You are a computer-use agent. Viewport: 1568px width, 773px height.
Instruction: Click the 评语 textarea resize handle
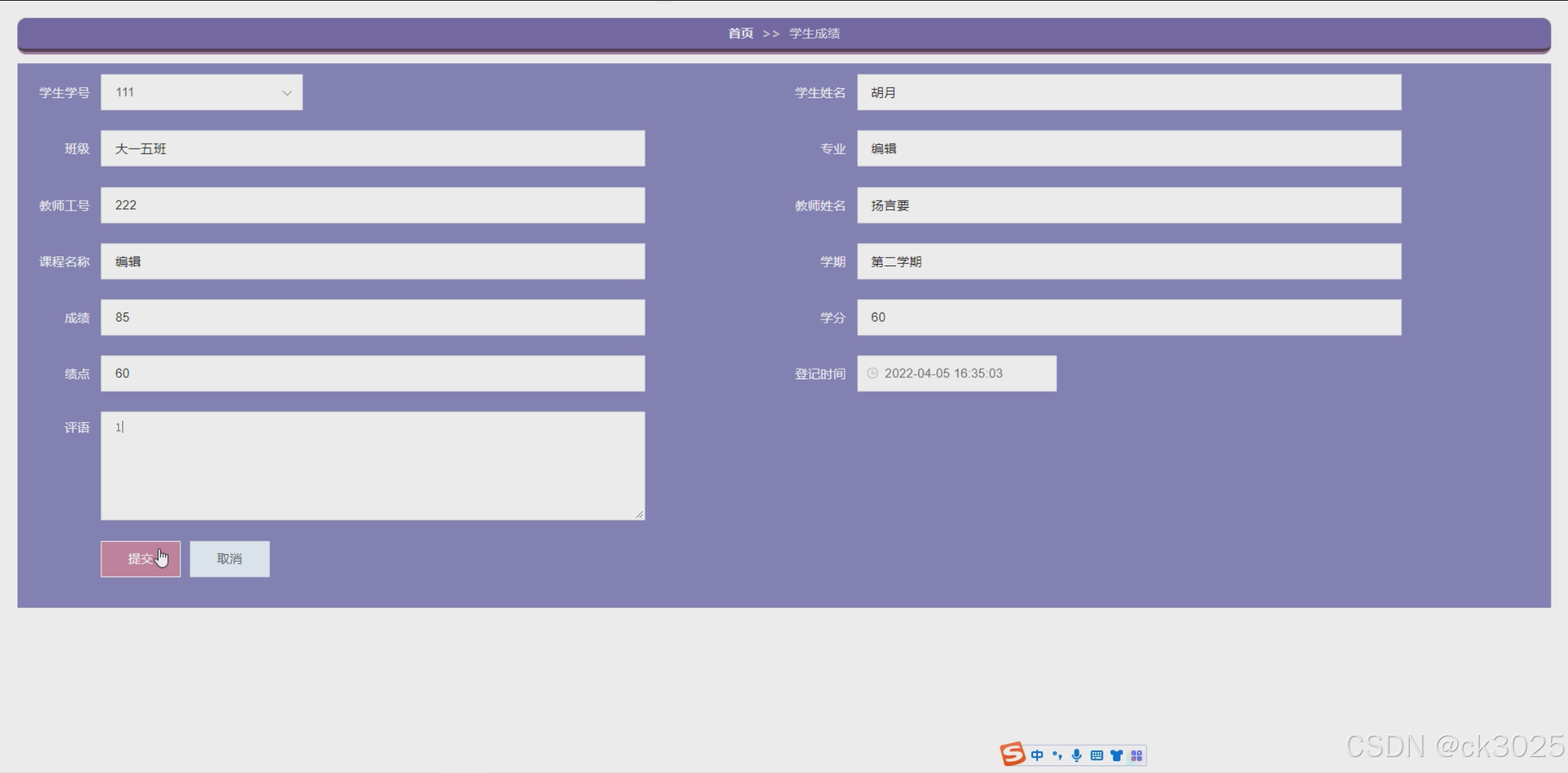tap(639, 514)
